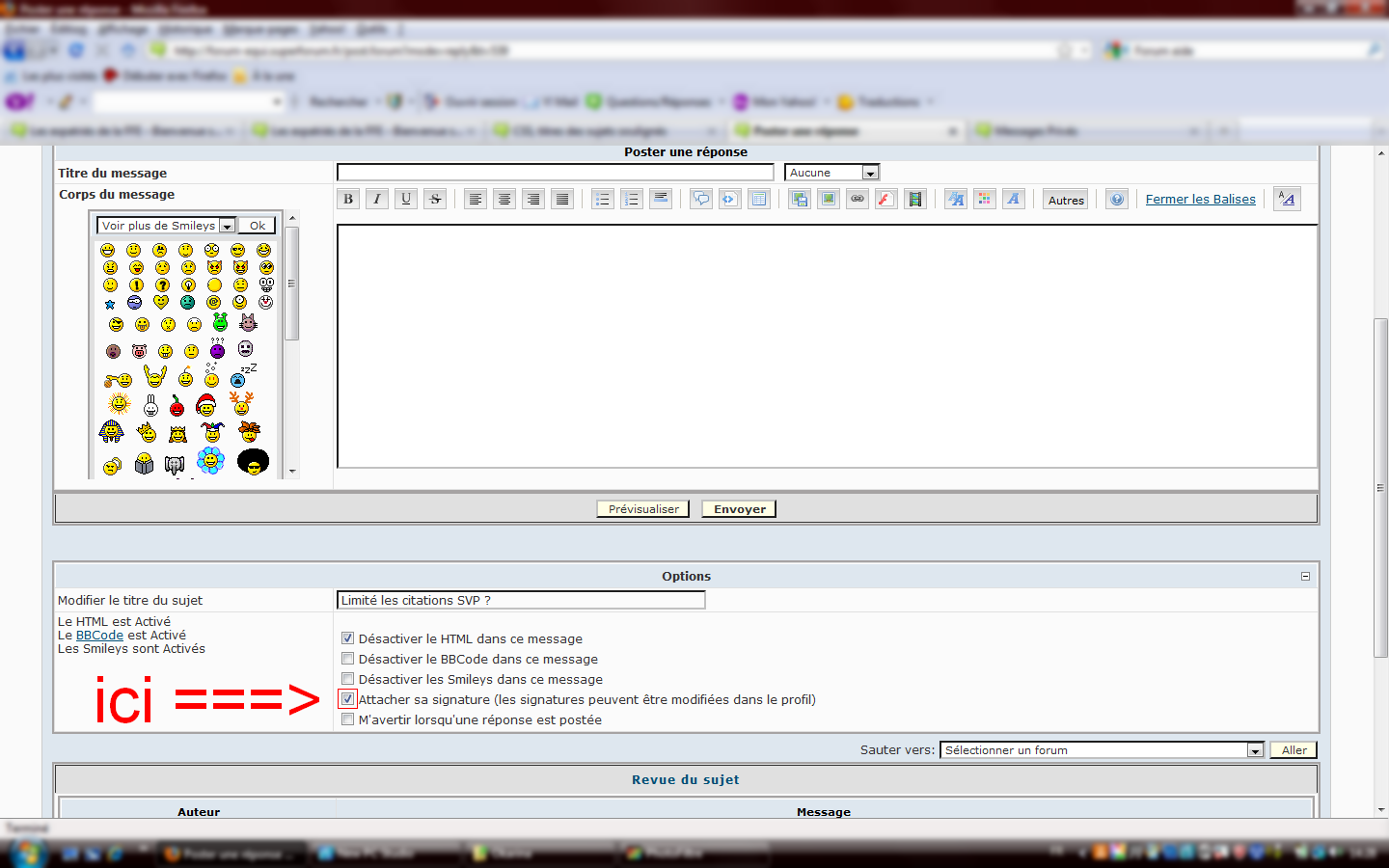Open the editor help icon

click(x=1116, y=200)
